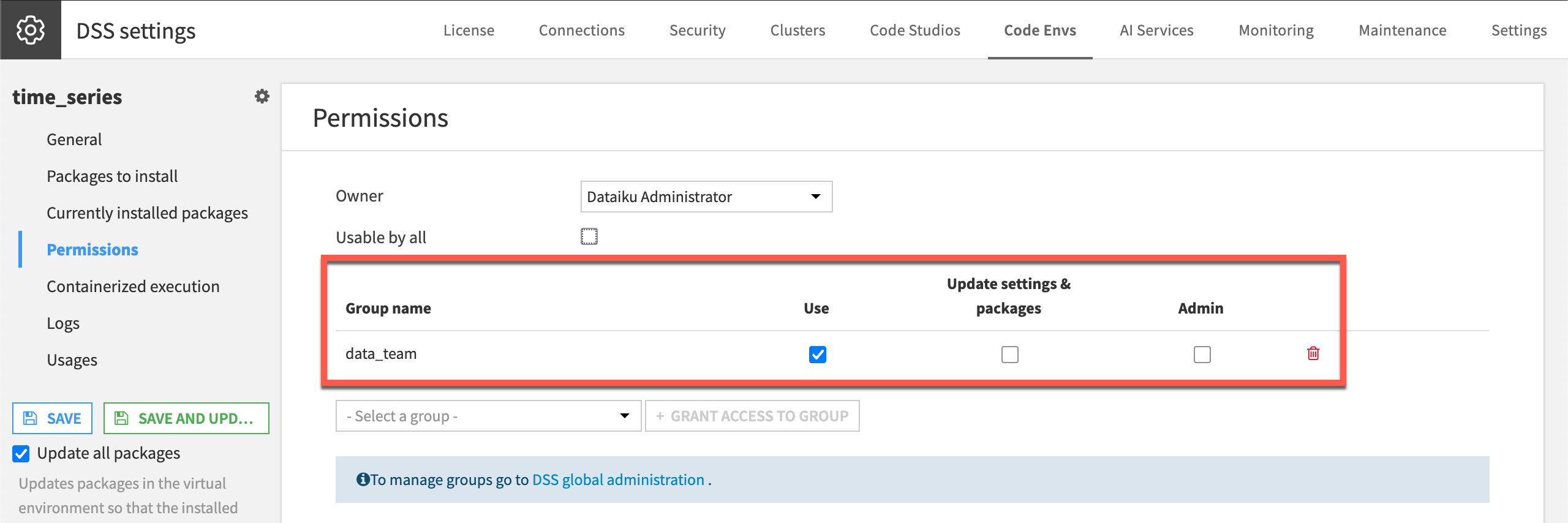The height and width of the screenshot is (523, 1568).
Task: Grant Admin permission to data_team
Action: pyautogui.click(x=1202, y=355)
